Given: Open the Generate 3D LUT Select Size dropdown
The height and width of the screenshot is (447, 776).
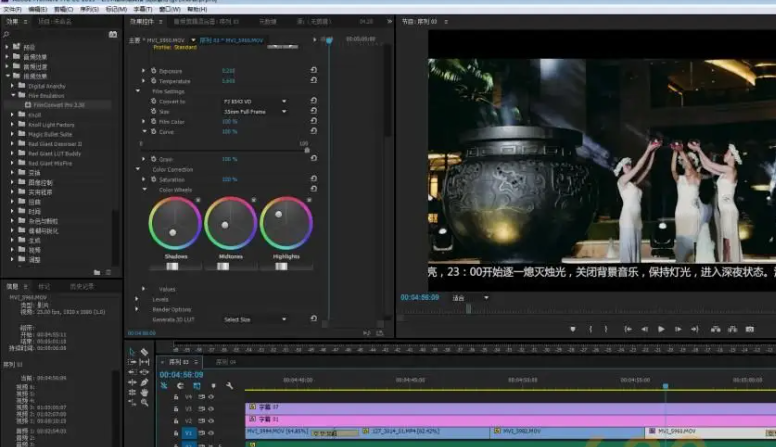Looking at the screenshot, I should [254, 319].
